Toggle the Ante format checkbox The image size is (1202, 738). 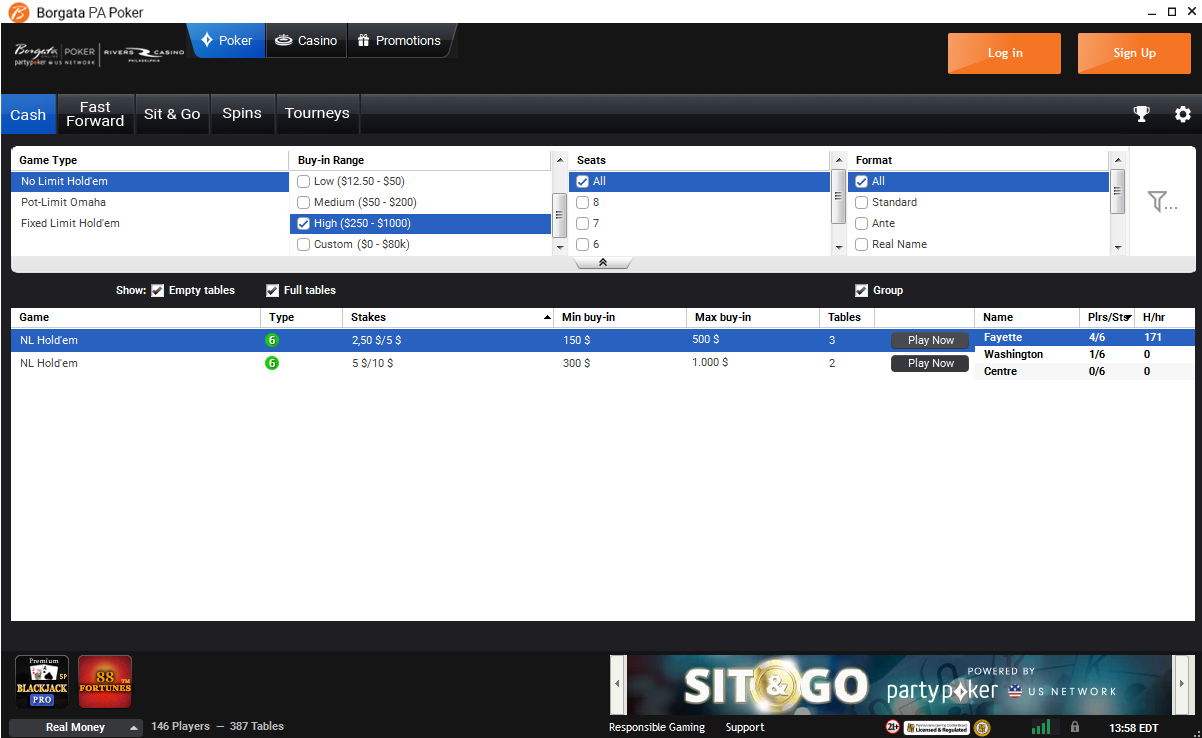(x=862, y=223)
